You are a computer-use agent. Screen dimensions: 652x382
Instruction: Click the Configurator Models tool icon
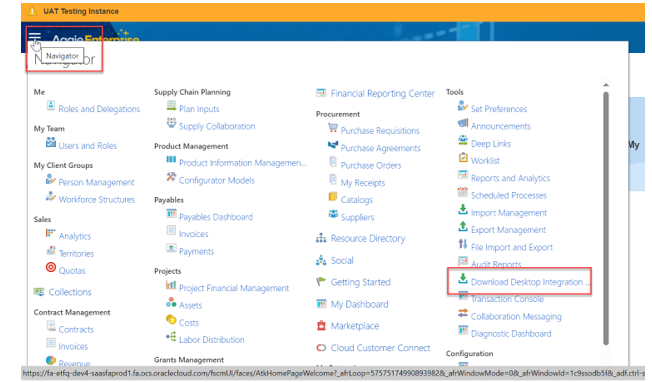(171, 177)
